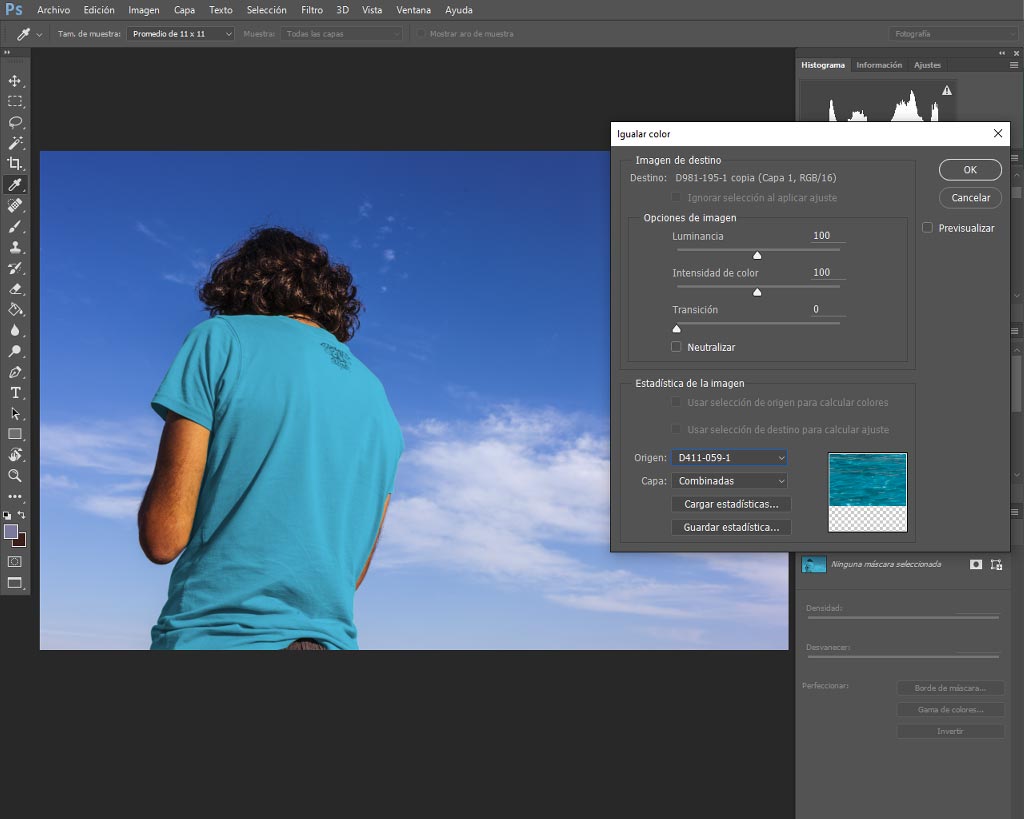Open the Fotografía workspace dropdown
Screen dimensions: 1024x819
(953, 33)
